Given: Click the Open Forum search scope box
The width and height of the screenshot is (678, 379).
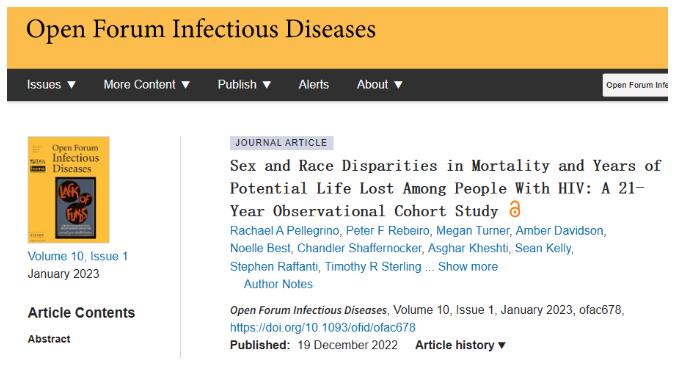Looking at the screenshot, I should point(635,85).
